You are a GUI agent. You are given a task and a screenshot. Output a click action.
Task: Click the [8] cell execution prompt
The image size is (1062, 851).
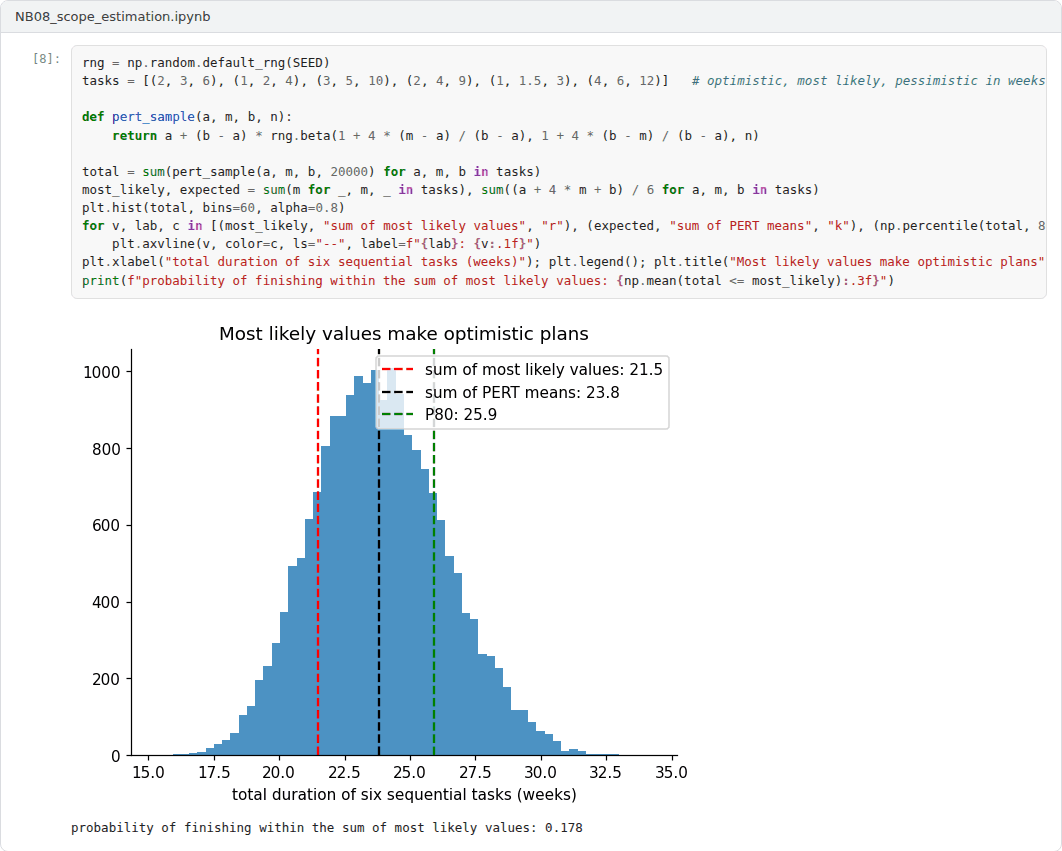[46, 59]
